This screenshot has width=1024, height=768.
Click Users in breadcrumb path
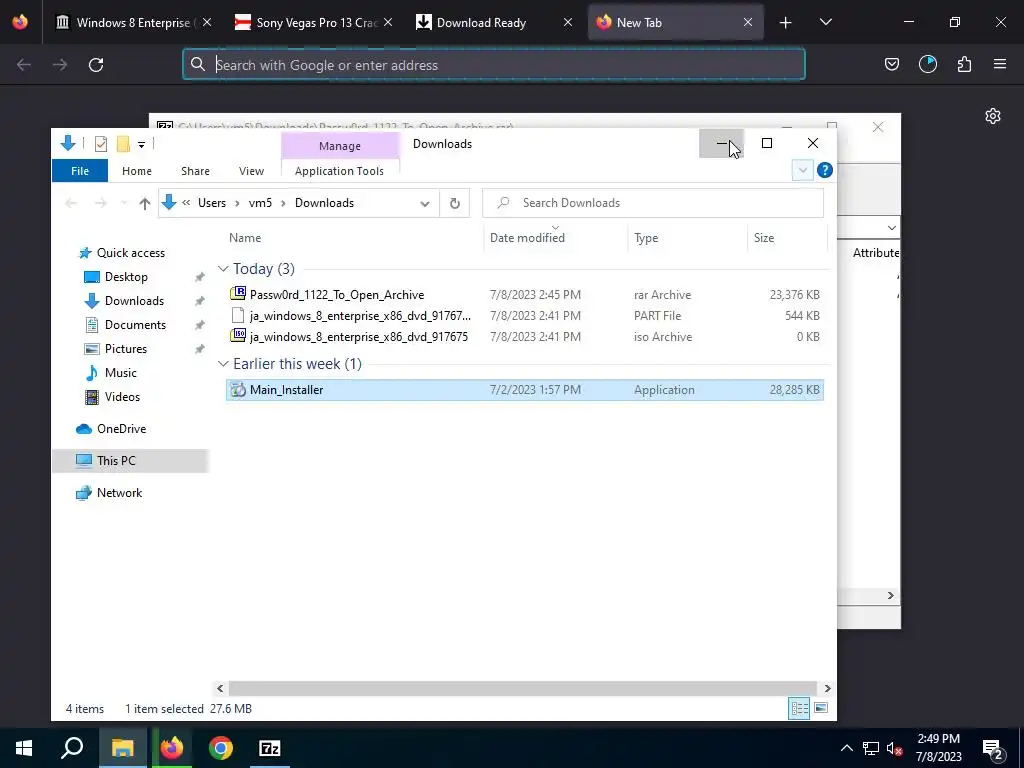click(x=212, y=203)
